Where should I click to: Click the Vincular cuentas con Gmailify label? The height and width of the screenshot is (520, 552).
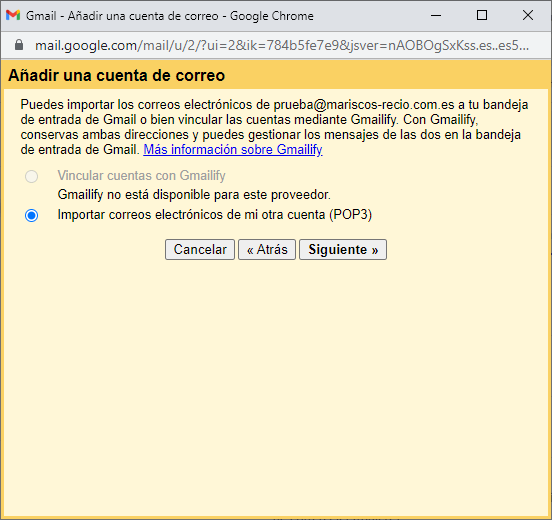pos(142,175)
